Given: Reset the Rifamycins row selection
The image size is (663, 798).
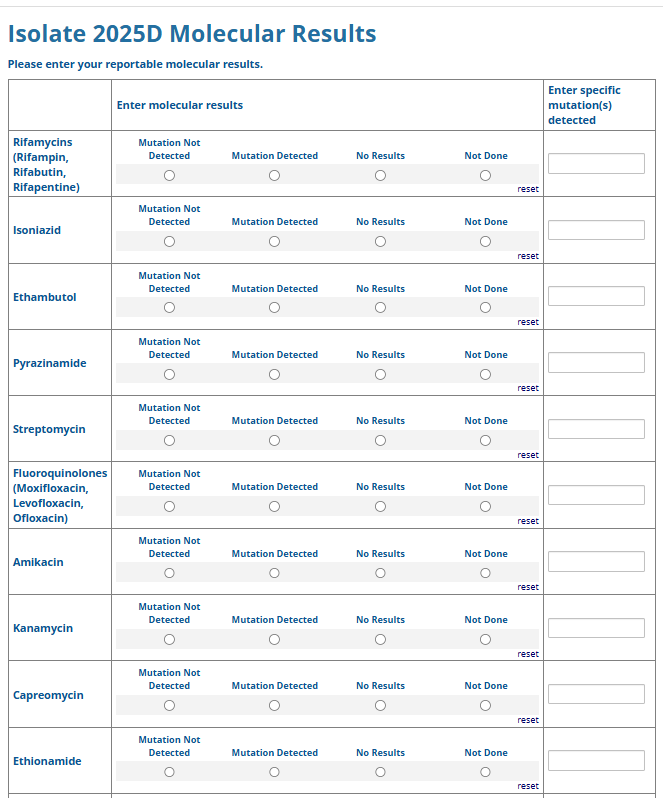Looking at the screenshot, I should click(528, 189).
